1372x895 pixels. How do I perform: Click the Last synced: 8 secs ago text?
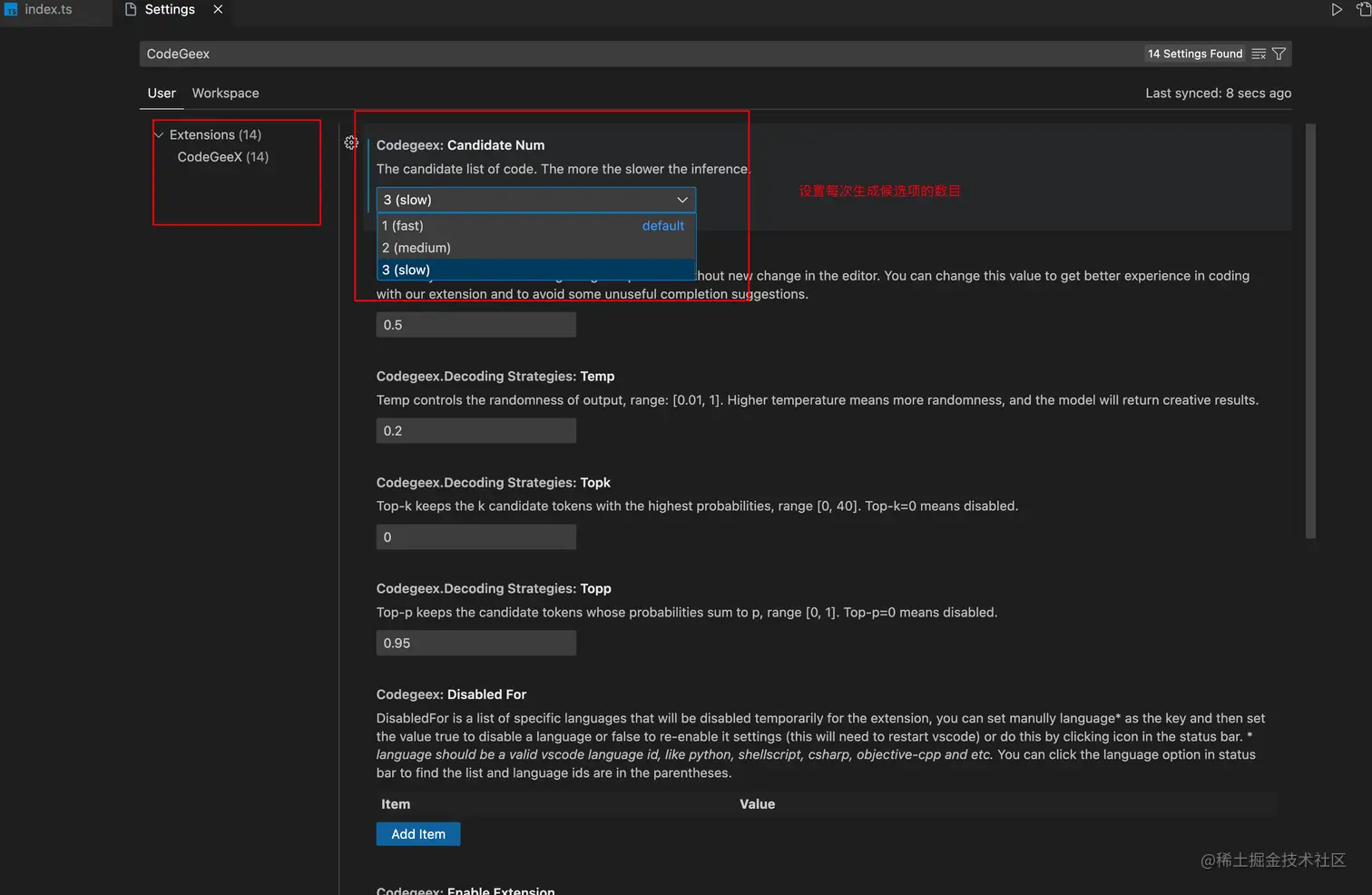pos(1218,93)
